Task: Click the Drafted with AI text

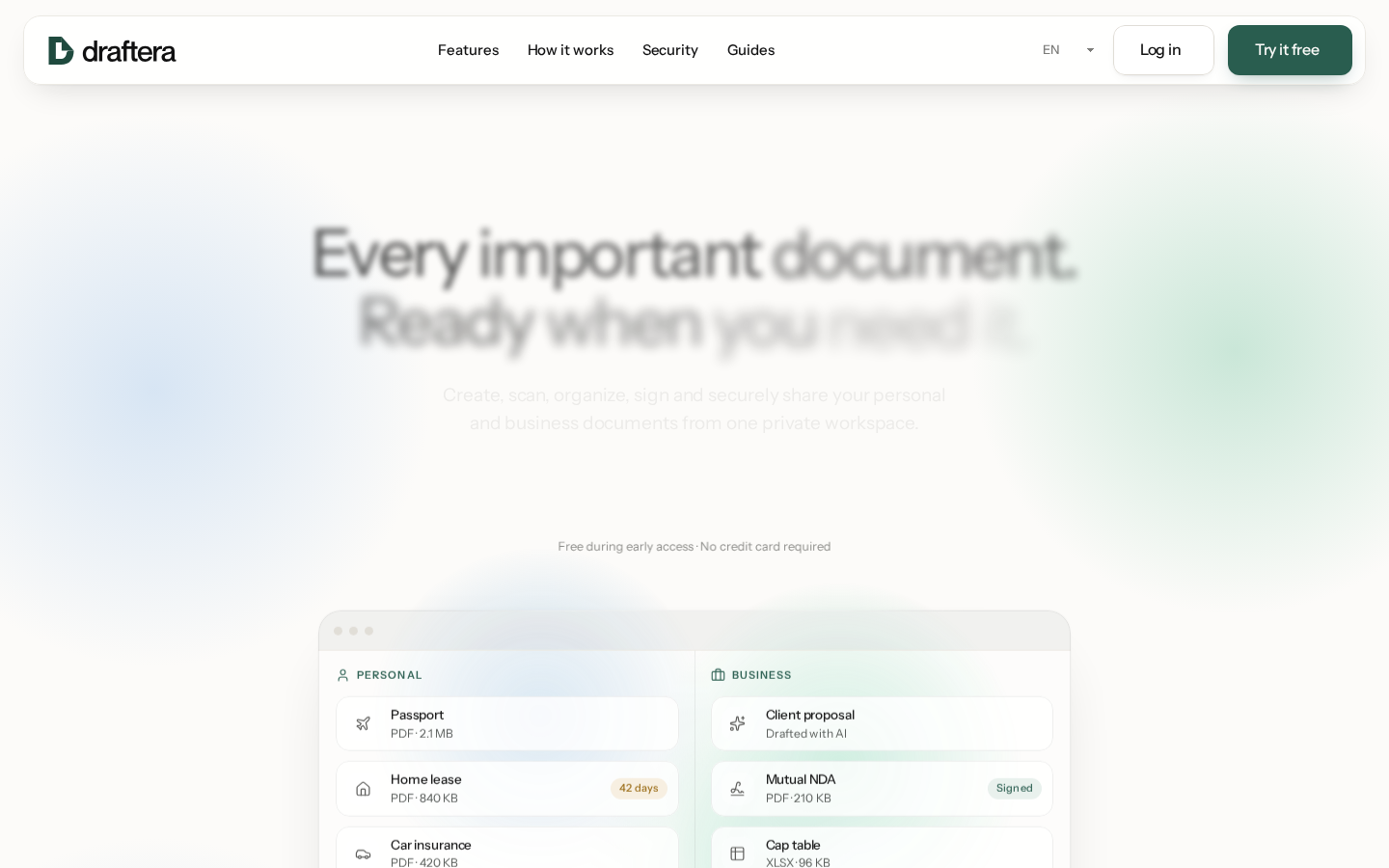Action: (806, 734)
